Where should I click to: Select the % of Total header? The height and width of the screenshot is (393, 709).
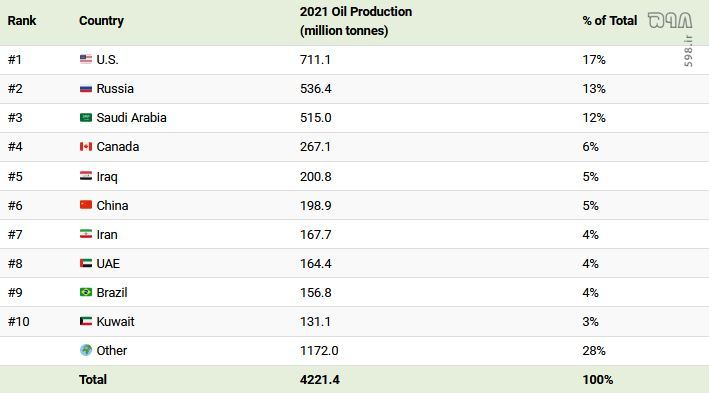[610, 21]
